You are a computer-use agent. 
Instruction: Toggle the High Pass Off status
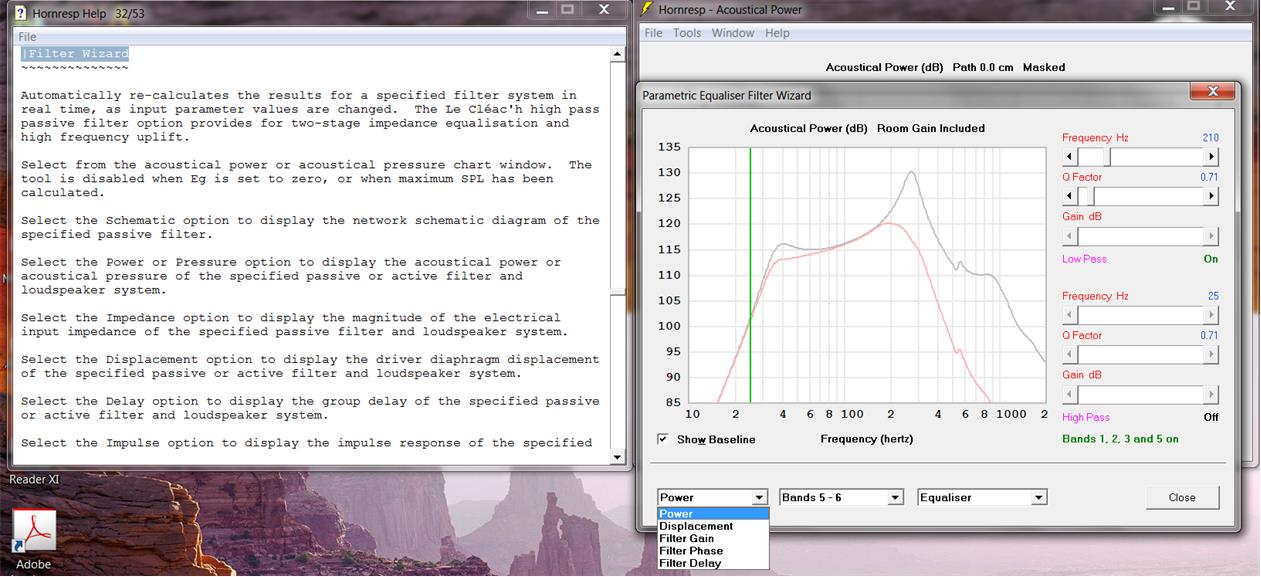(x=1211, y=417)
